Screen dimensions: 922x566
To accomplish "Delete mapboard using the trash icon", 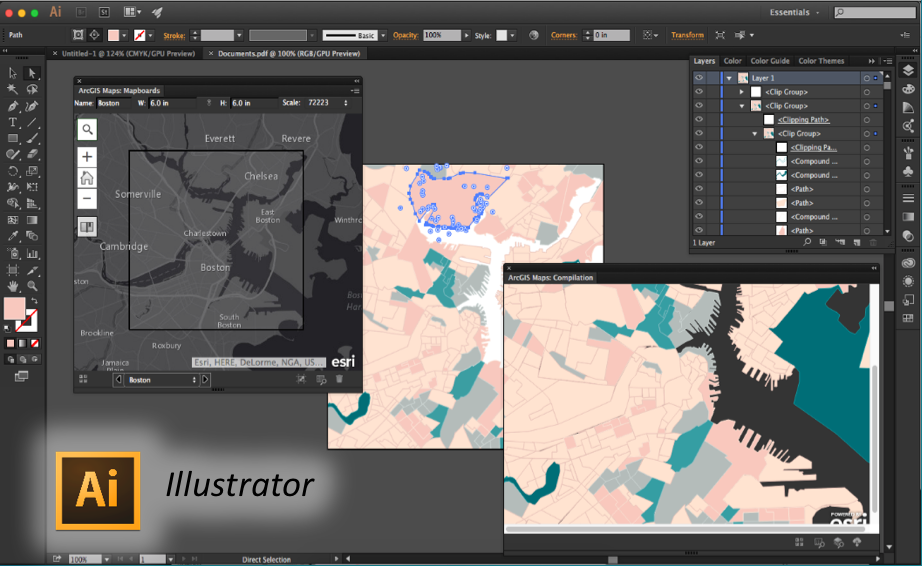I will pos(339,380).
